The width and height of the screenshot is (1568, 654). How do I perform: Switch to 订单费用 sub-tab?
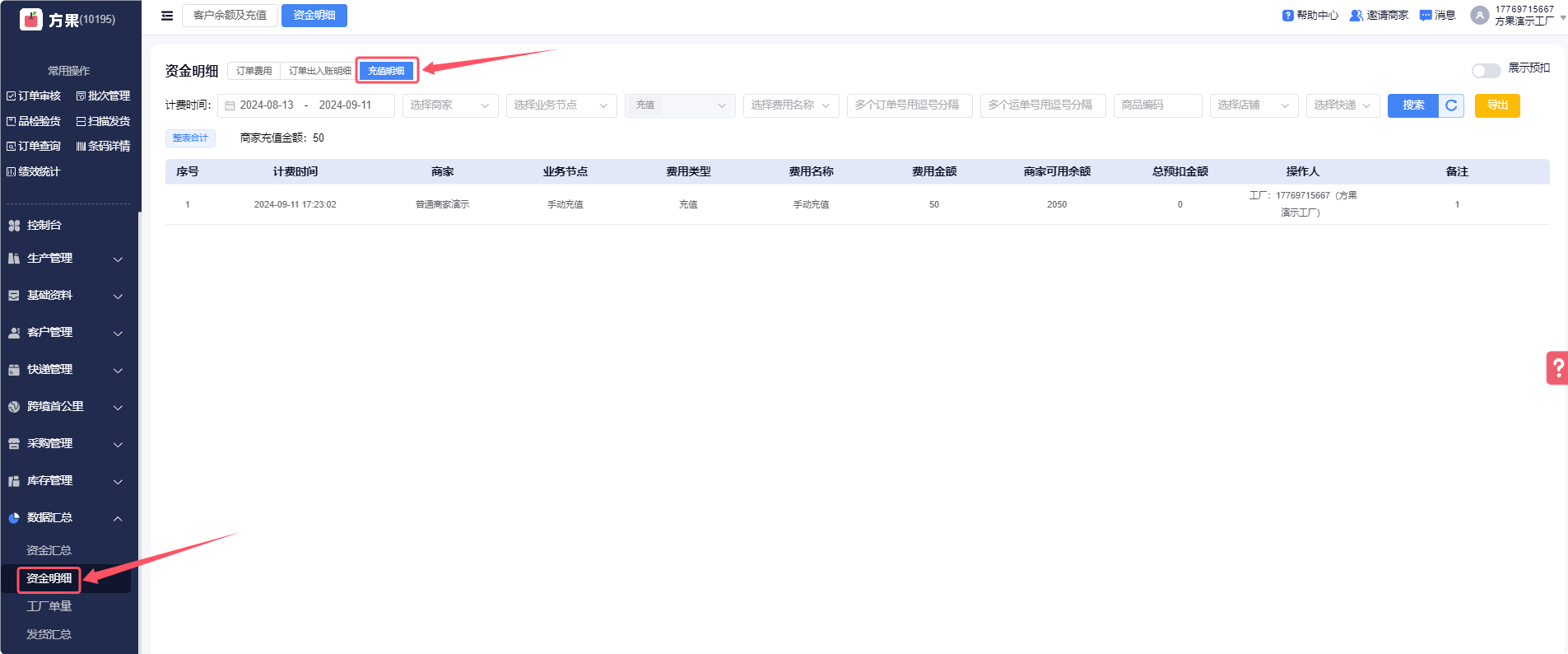pos(254,71)
